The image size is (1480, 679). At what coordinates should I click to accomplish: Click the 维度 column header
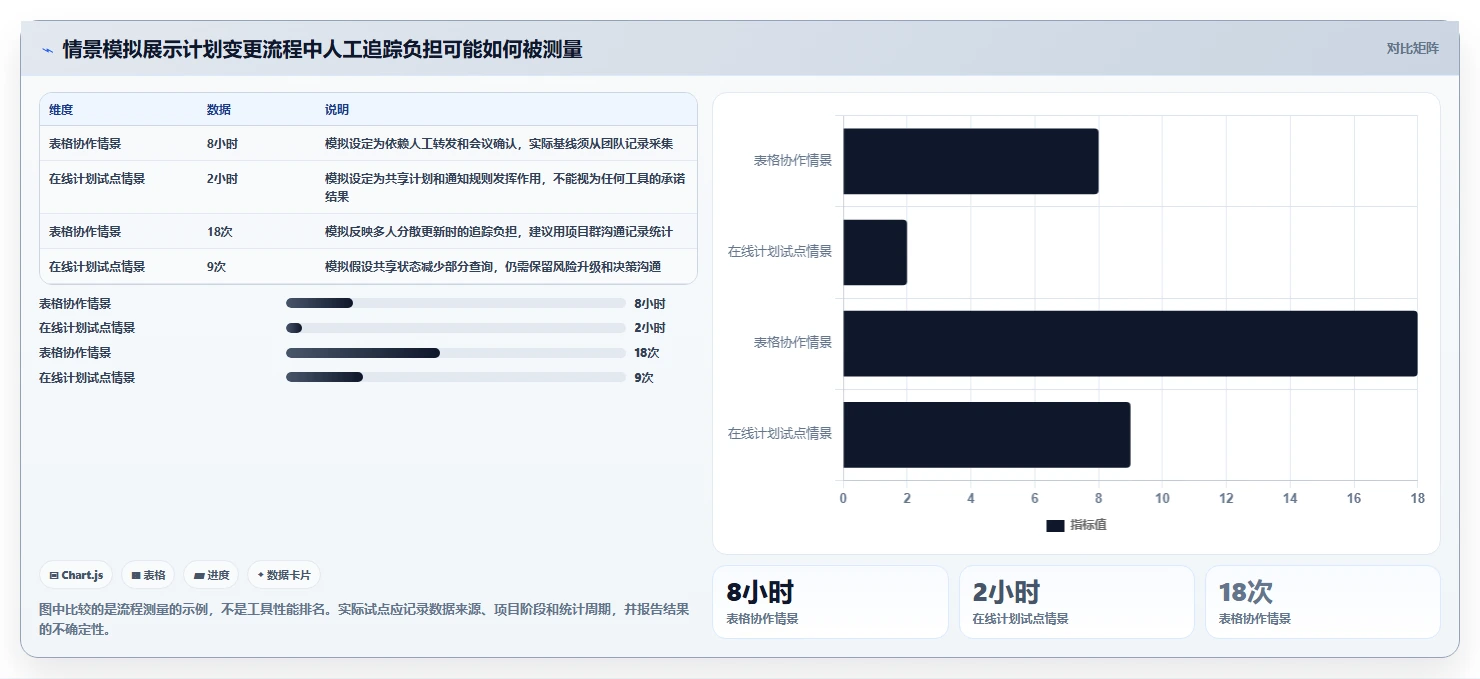(x=61, y=110)
